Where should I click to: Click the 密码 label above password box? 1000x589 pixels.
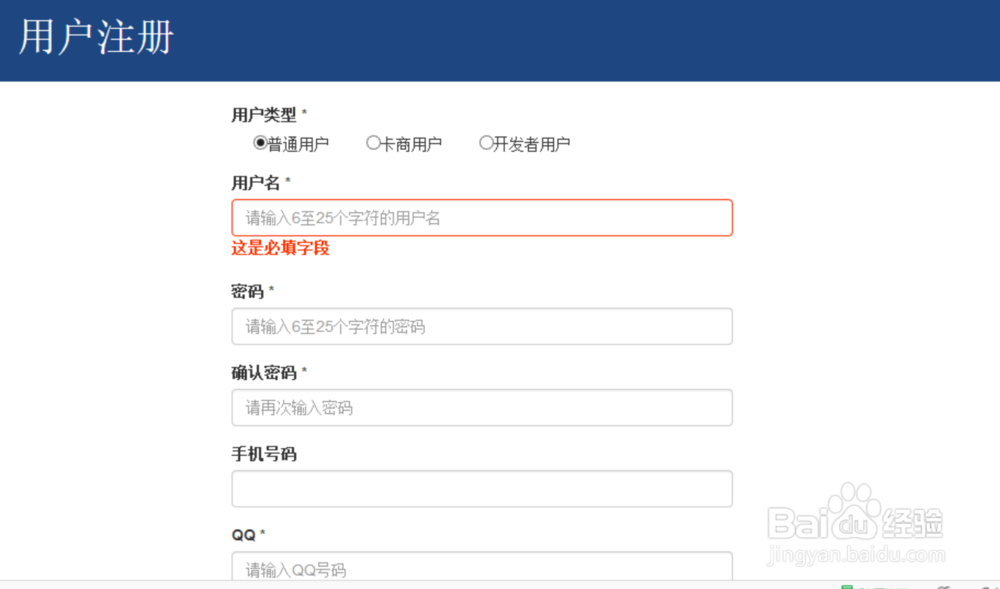coord(248,291)
